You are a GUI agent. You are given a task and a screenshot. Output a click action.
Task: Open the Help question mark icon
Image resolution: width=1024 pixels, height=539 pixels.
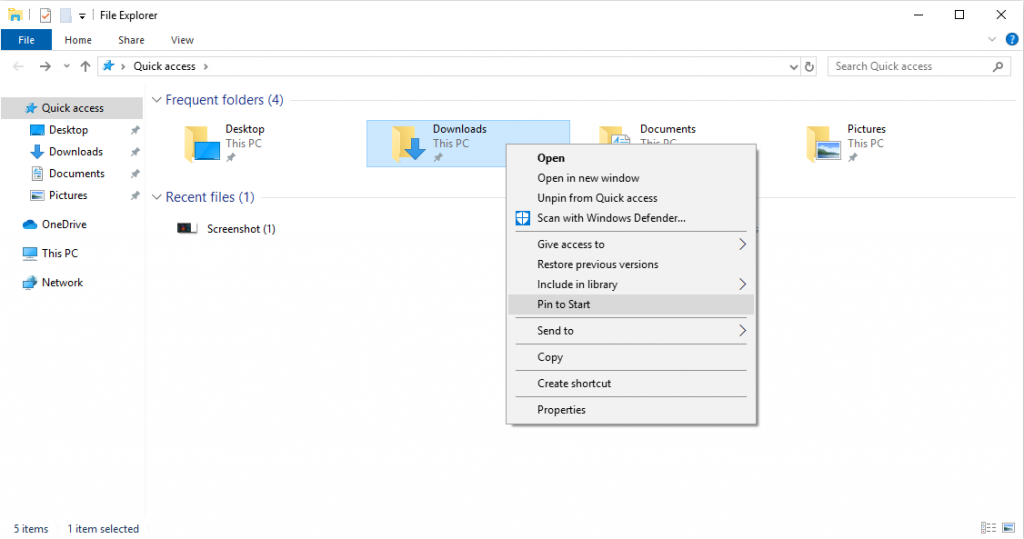click(x=1012, y=40)
